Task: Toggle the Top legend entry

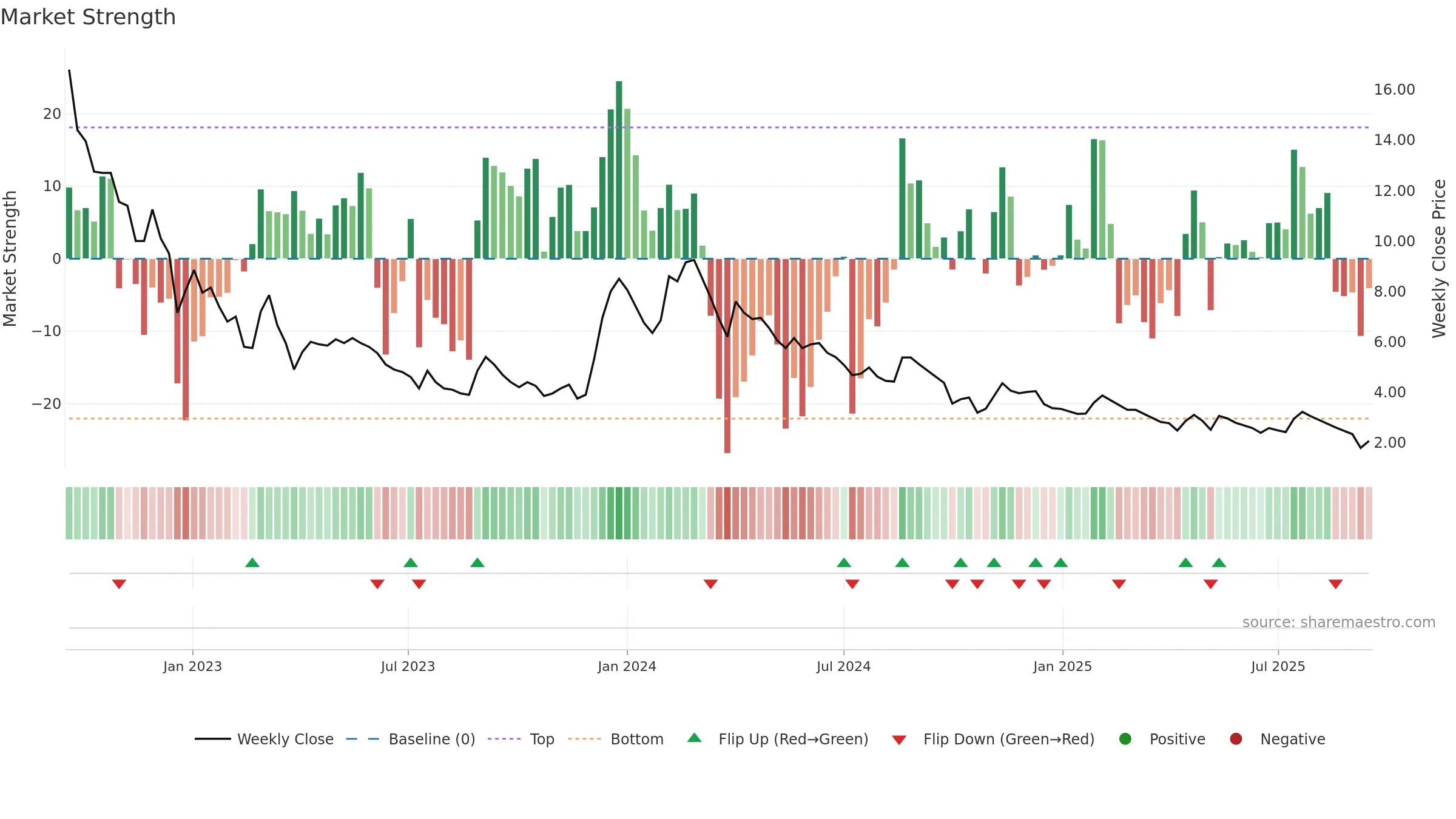Action: click(521, 739)
